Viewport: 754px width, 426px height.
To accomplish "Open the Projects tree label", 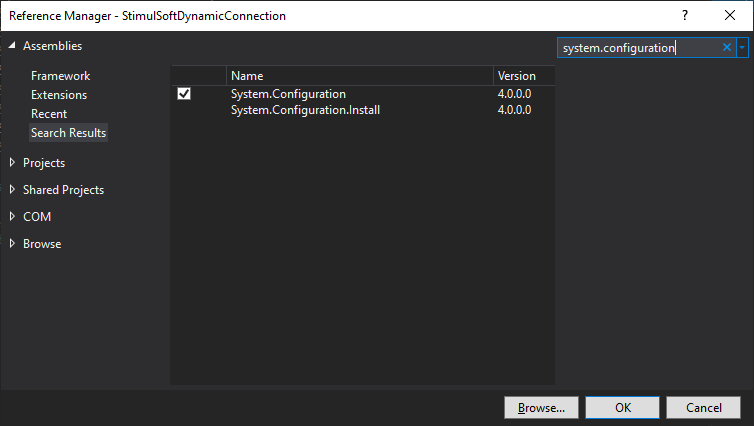I will tap(44, 163).
